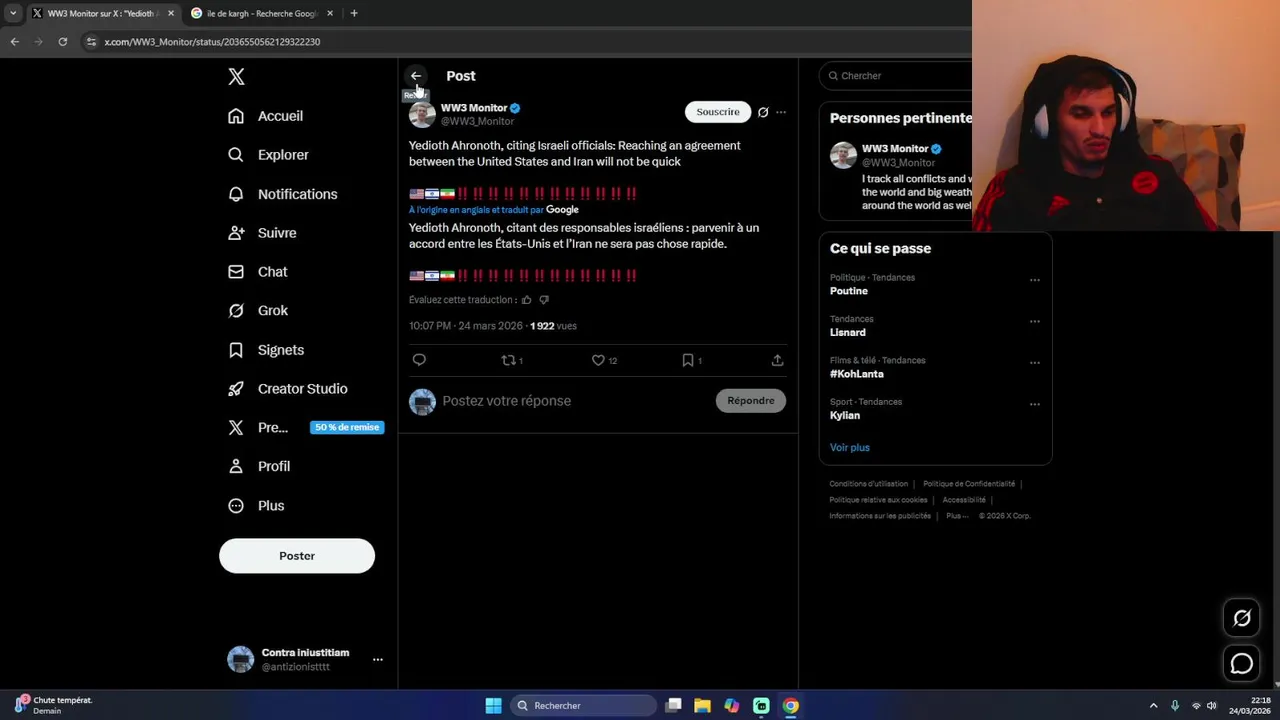This screenshot has width=1280, height=720.
Task: Click the Poster button
Action: [297, 556]
